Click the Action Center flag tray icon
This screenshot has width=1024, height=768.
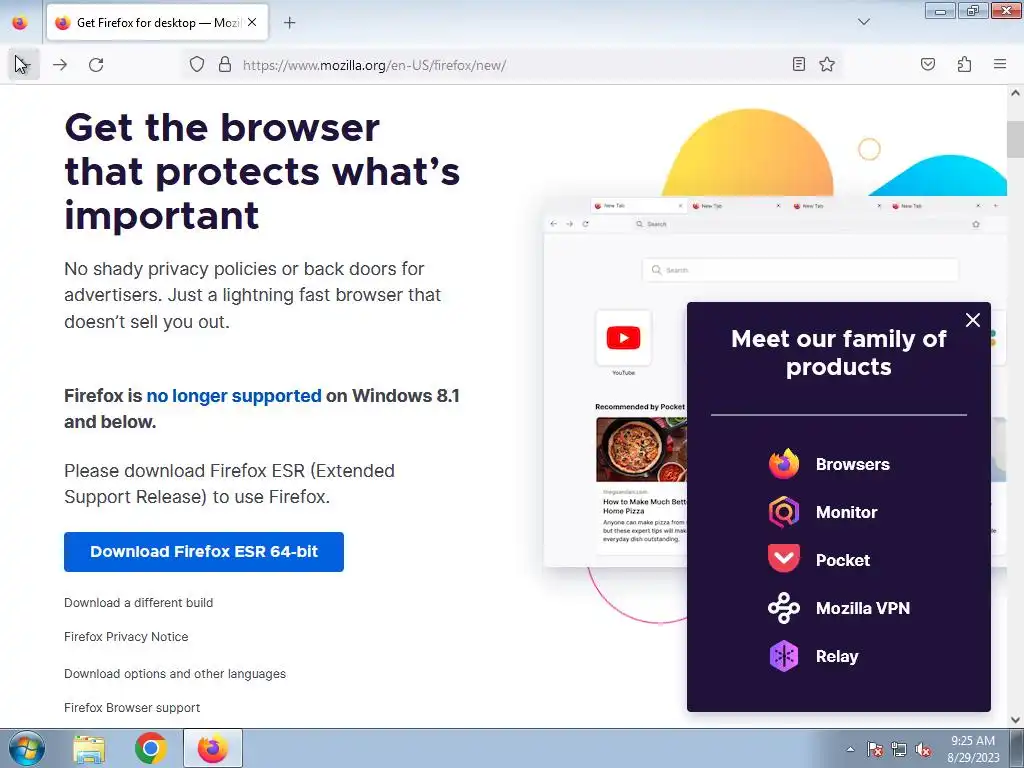click(x=874, y=749)
